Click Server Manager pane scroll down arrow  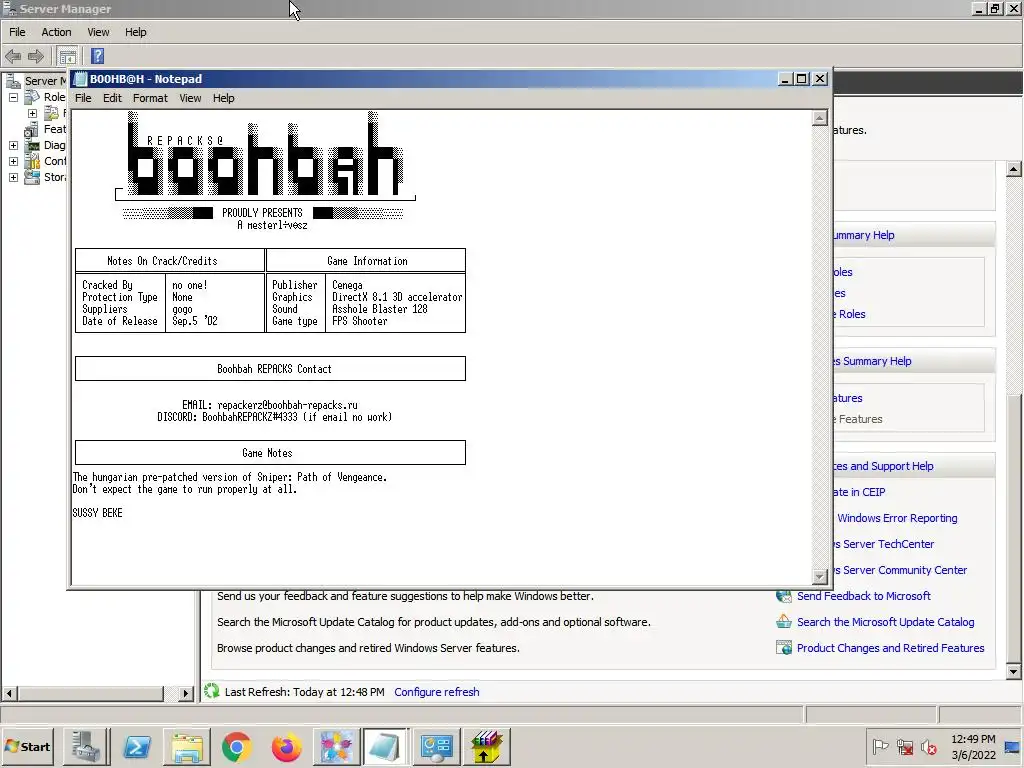point(1013,671)
